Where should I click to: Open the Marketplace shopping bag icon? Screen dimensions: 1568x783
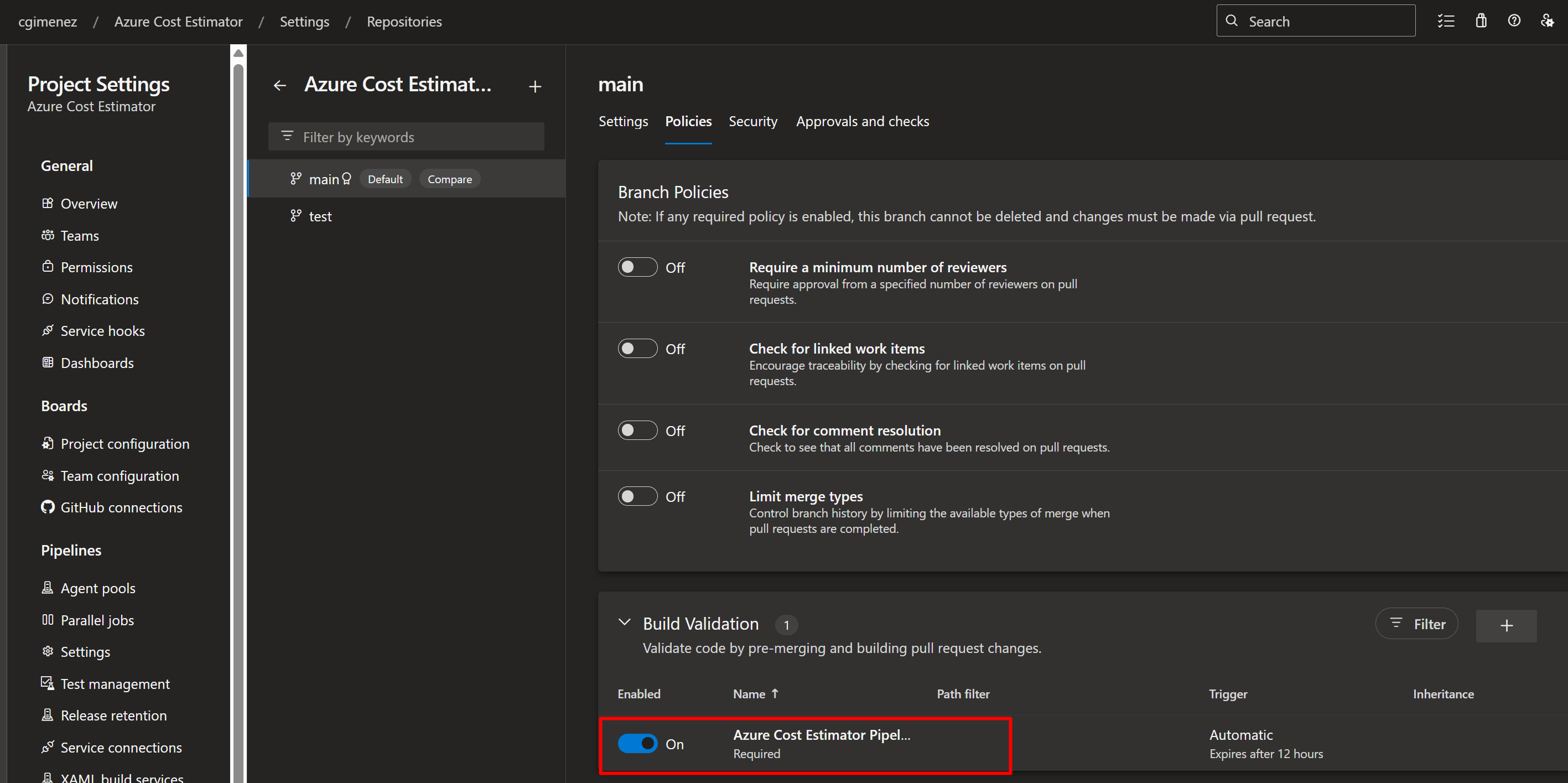(1481, 22)
